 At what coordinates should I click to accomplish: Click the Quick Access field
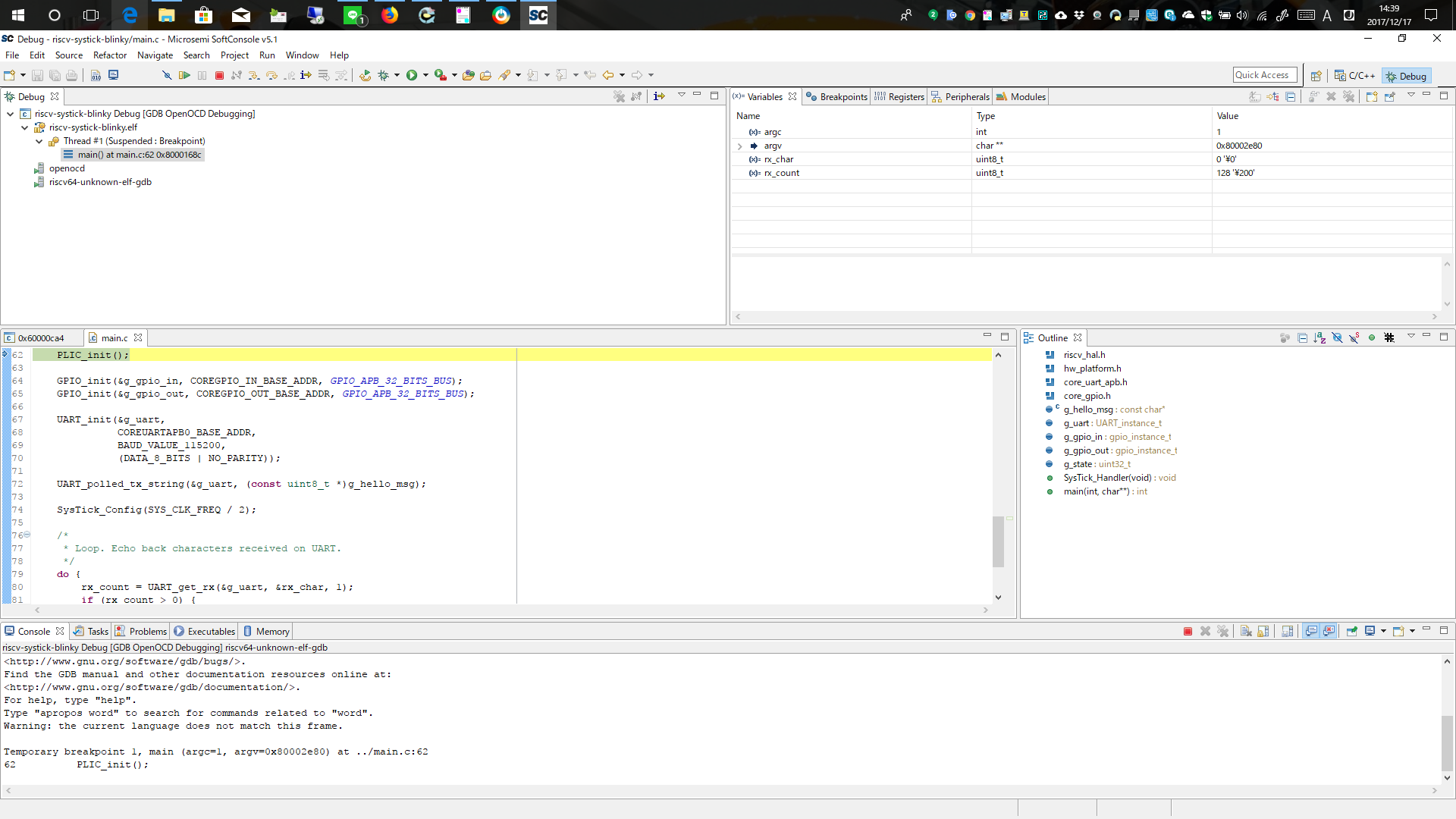click(x=1263, y=74)
